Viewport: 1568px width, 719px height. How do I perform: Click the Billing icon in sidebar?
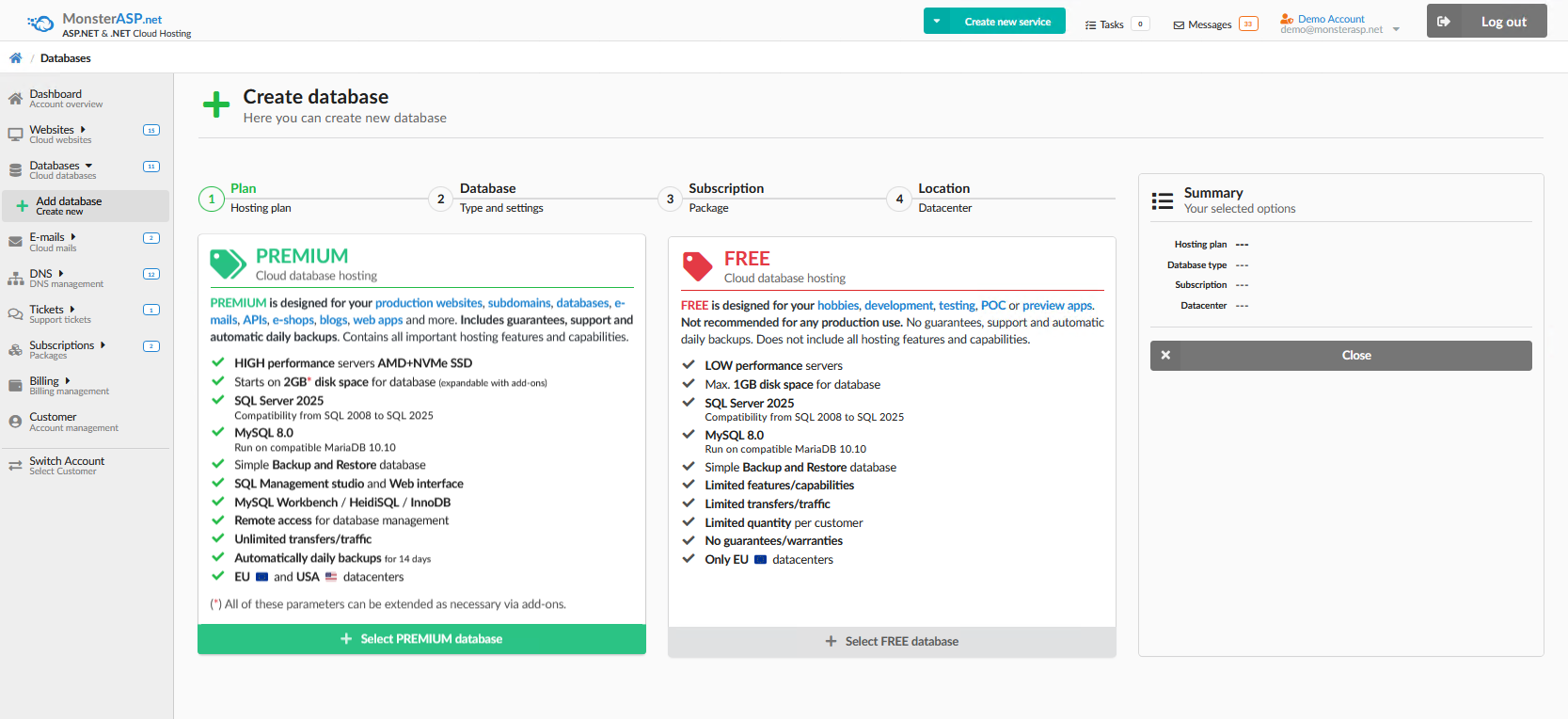(15, 386)
